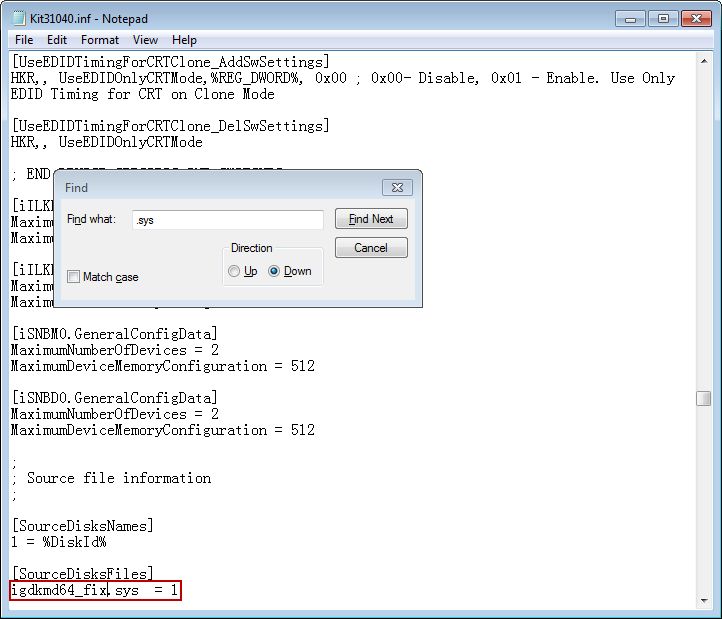Close the Find dialog with X button
The image size is (722, 619).
[397, 187]
